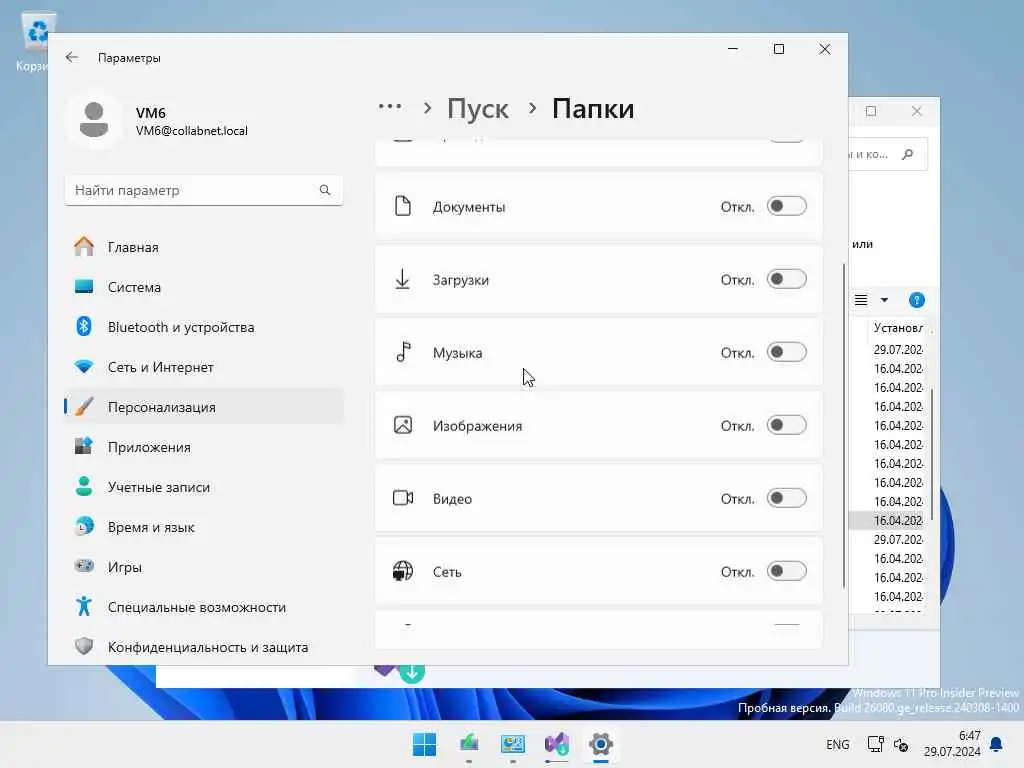Screen dimensions: 1024x768
Task: Click the search box in background window
Action: [x=887, y=154]
